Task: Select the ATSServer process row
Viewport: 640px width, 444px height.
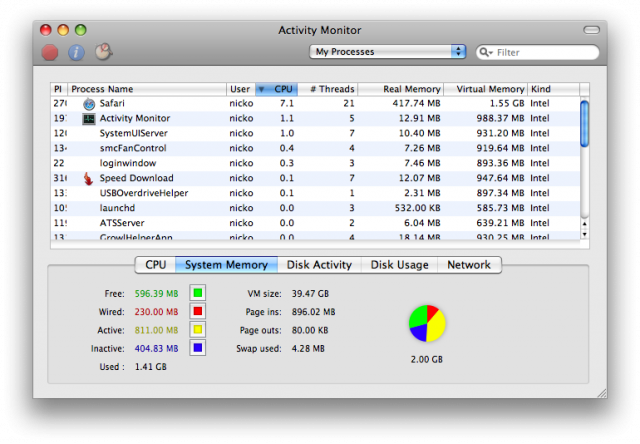Action: tap(315, 223)
